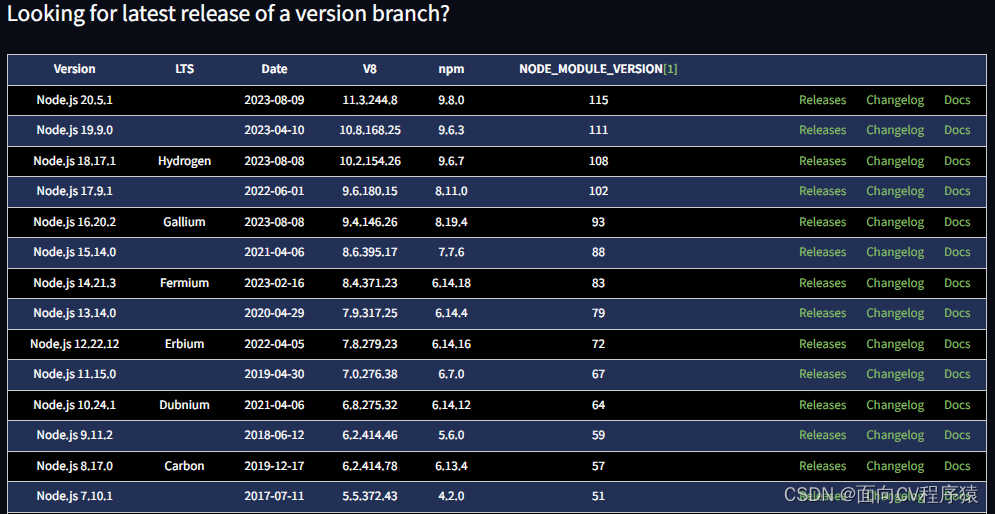View Changelog for Node.js 14.21.3

pos(895,283)
